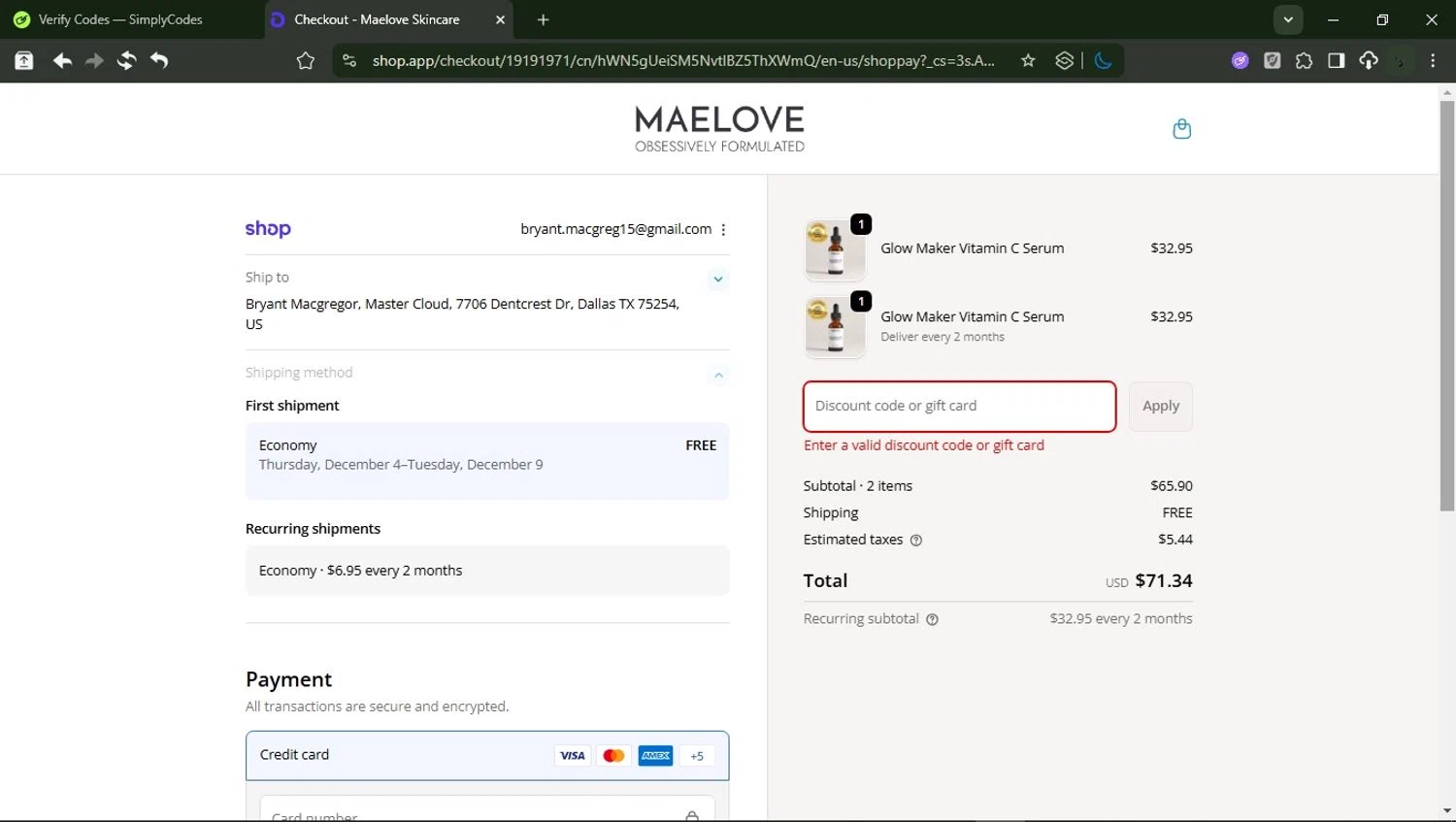Reload the checkout page
The width and height of the screenshot is (1456, 822).
tap(126, 61)
